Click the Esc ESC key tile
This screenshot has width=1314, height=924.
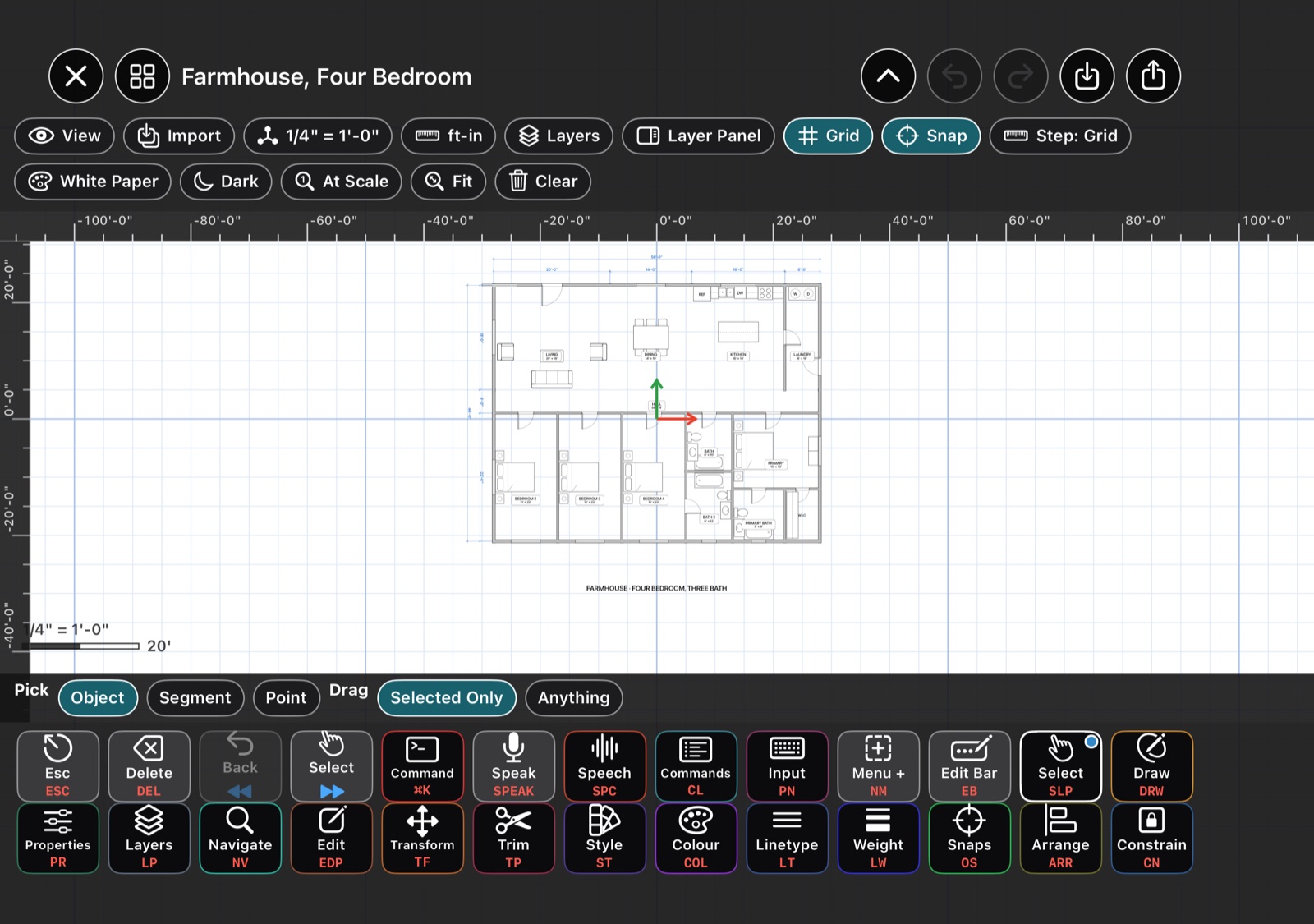[x=57, y=766]
